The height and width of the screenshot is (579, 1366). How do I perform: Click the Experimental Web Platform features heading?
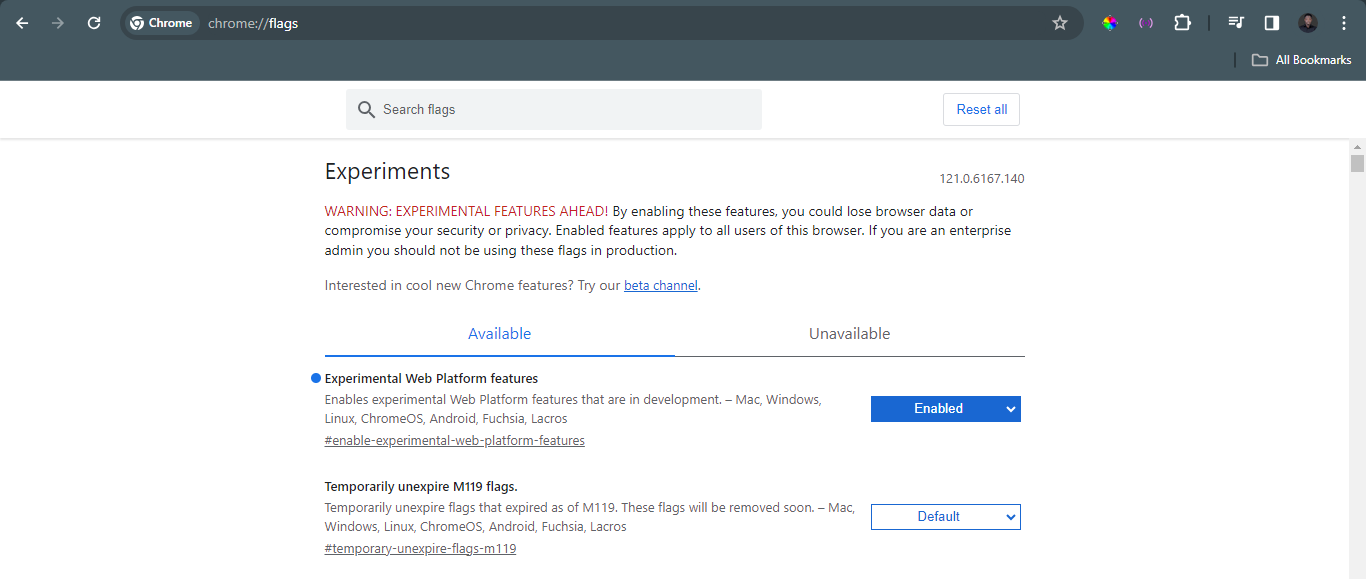432,379
